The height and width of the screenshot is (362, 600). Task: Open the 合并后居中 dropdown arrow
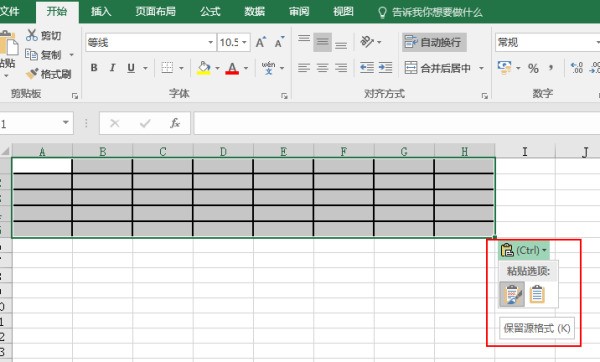point(481,68)
